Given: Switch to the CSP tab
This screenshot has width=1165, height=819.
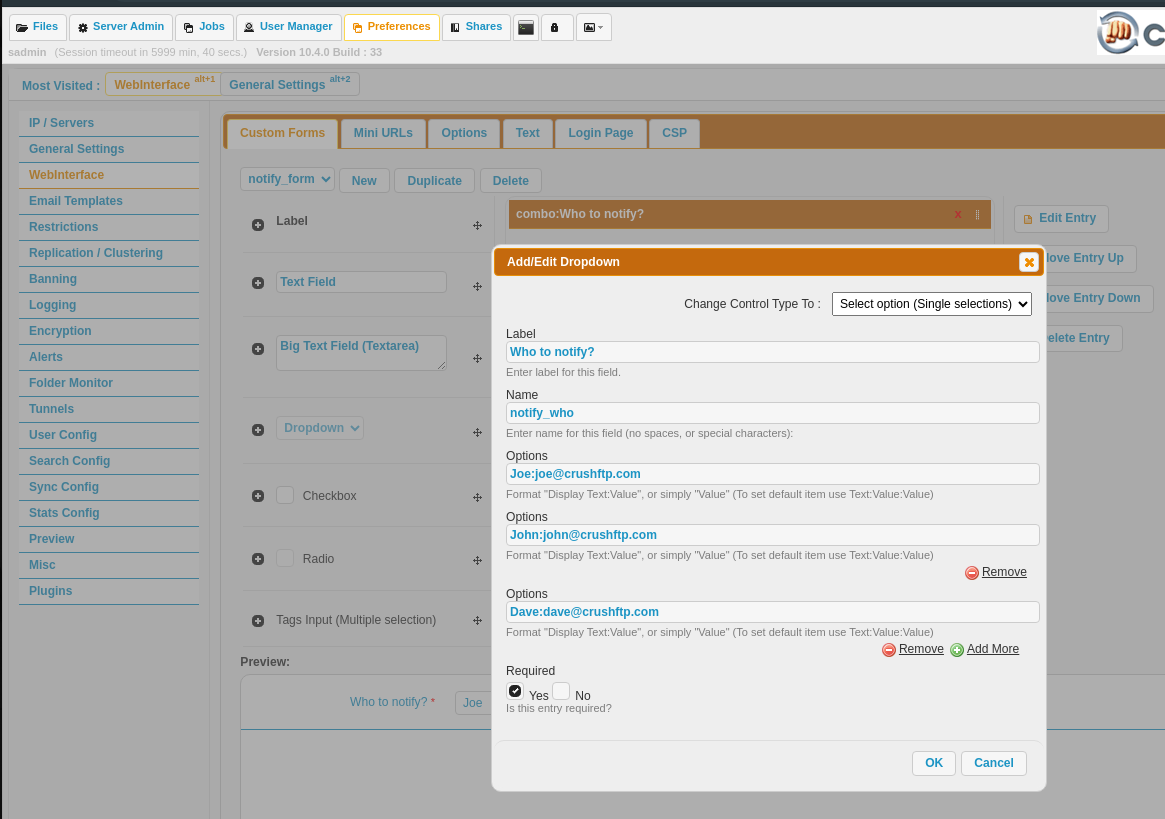Looking at the screenshot, I should tap(675, 133).
